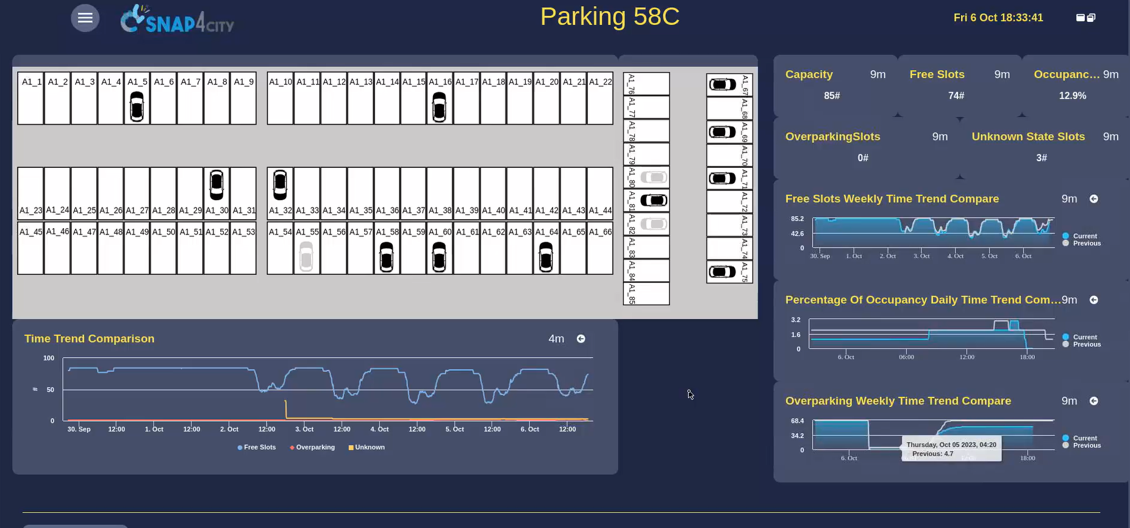This screenshot has height=528, width=1130.
Task: Click the Snap4City logo
Action: (177, 19)
